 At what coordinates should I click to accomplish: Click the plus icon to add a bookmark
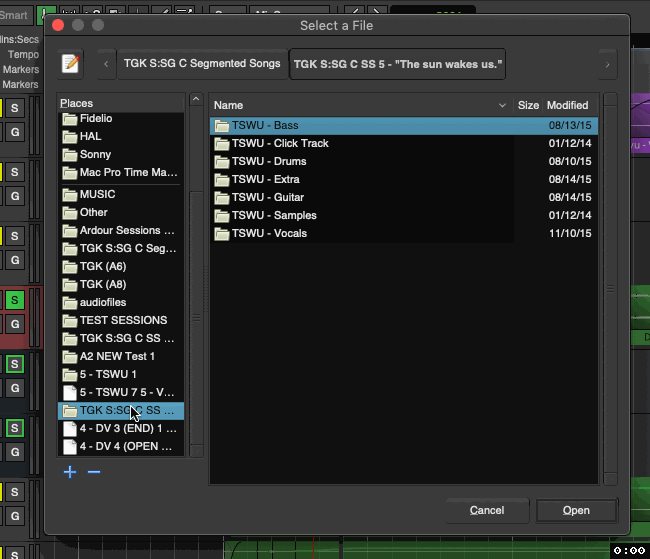[x=70, y=472]
